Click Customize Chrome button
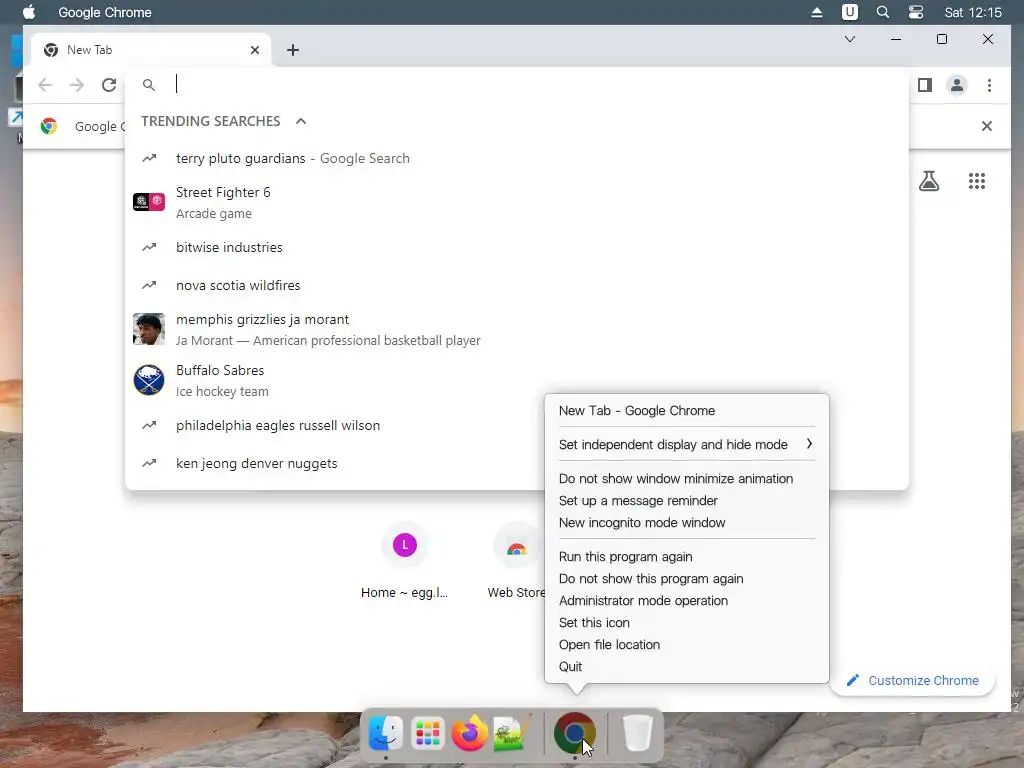 coord(912,680)
